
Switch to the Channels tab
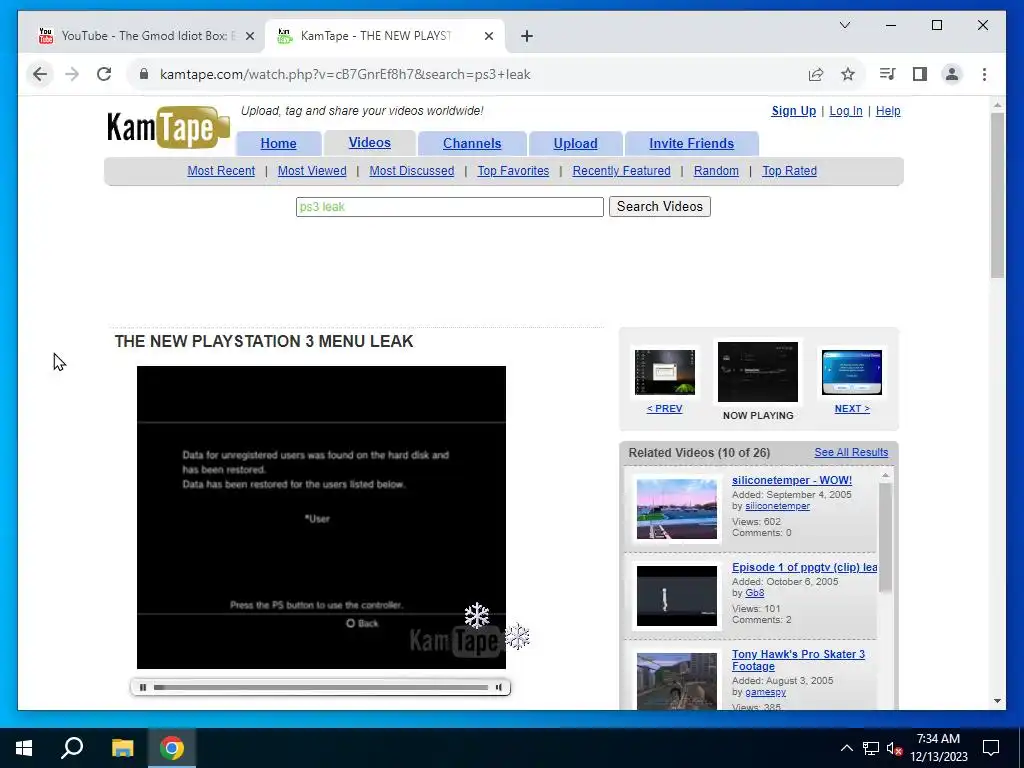(472, 144)
